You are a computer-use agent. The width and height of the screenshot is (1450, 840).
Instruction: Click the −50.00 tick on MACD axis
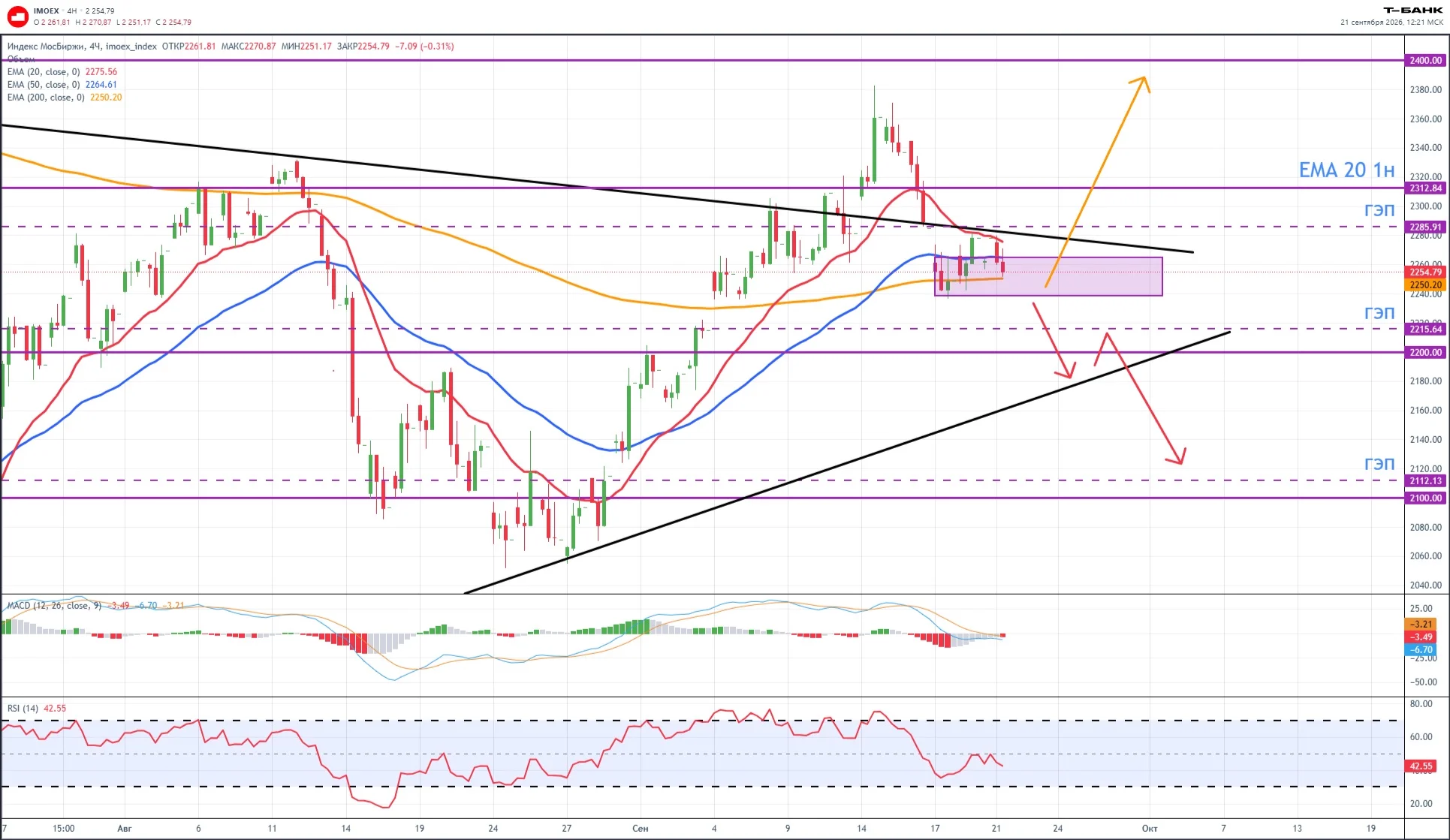click(1422, 682)
